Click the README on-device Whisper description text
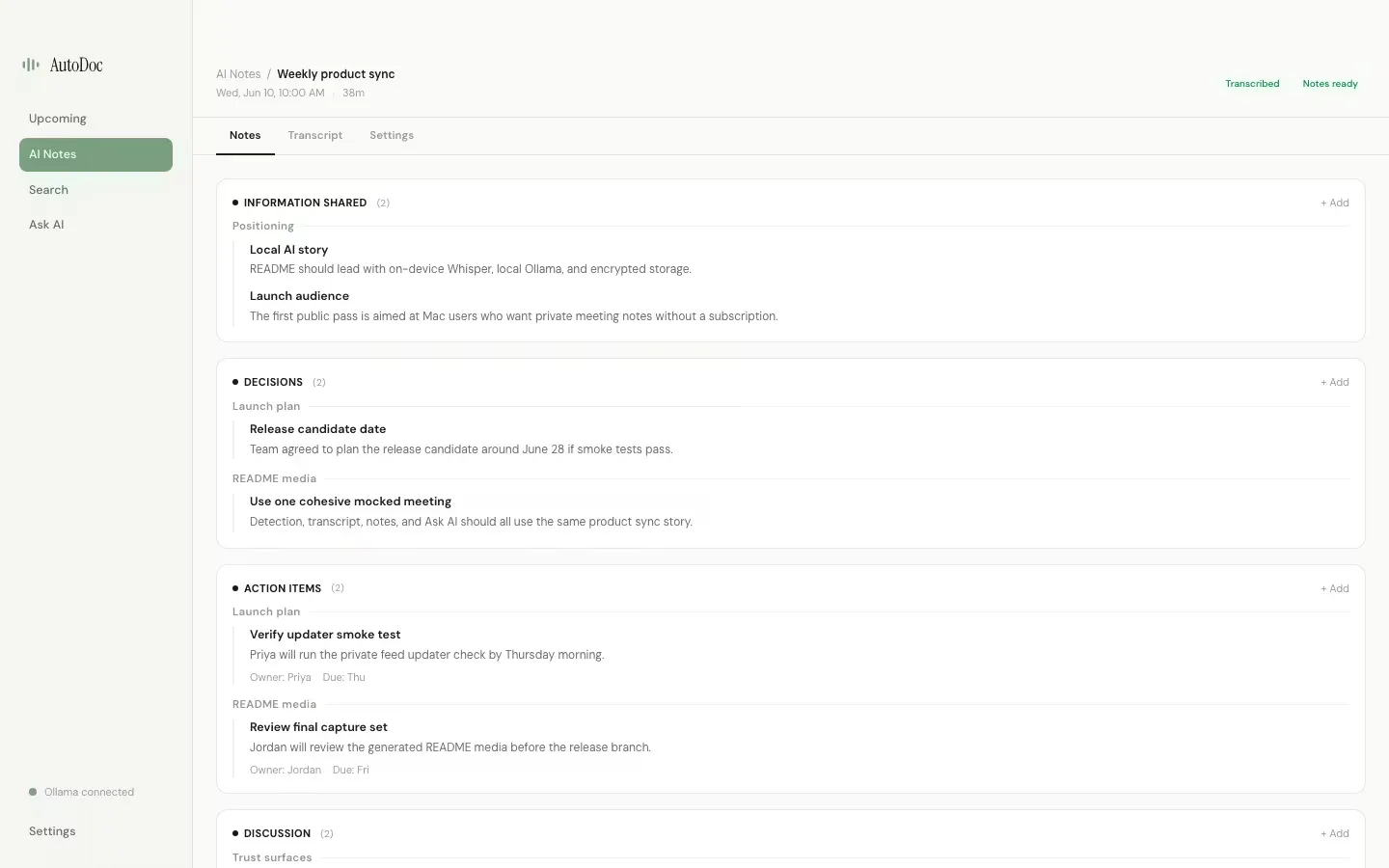The image size is (1389, 868). 471,269
